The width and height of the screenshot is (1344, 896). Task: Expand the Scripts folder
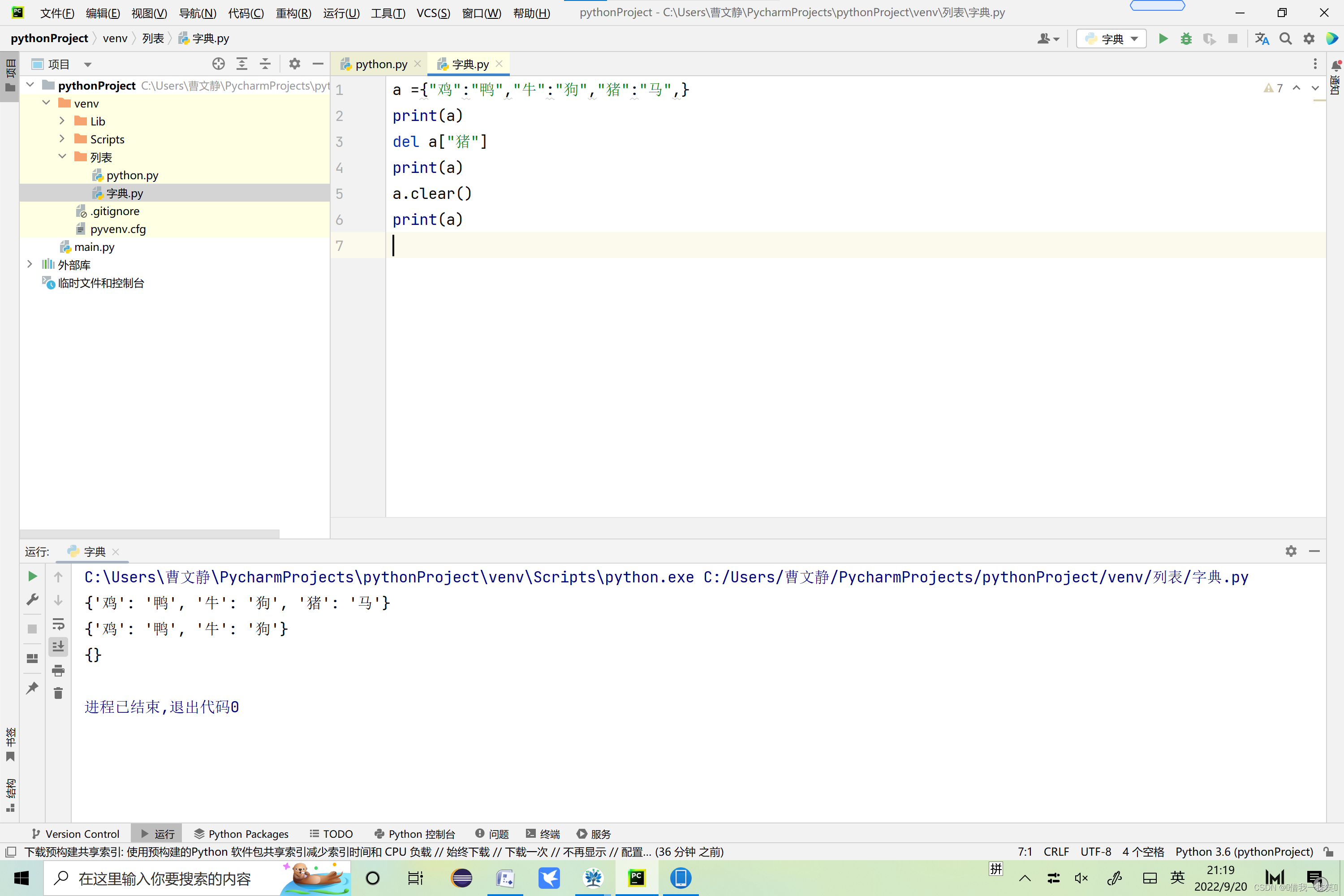[x=62, y=139]
